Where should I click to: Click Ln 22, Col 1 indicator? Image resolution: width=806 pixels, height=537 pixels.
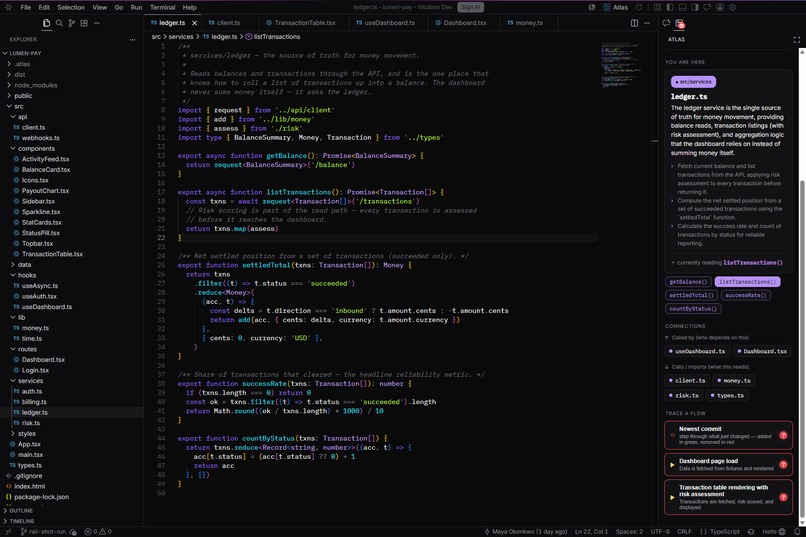point(591,532)
